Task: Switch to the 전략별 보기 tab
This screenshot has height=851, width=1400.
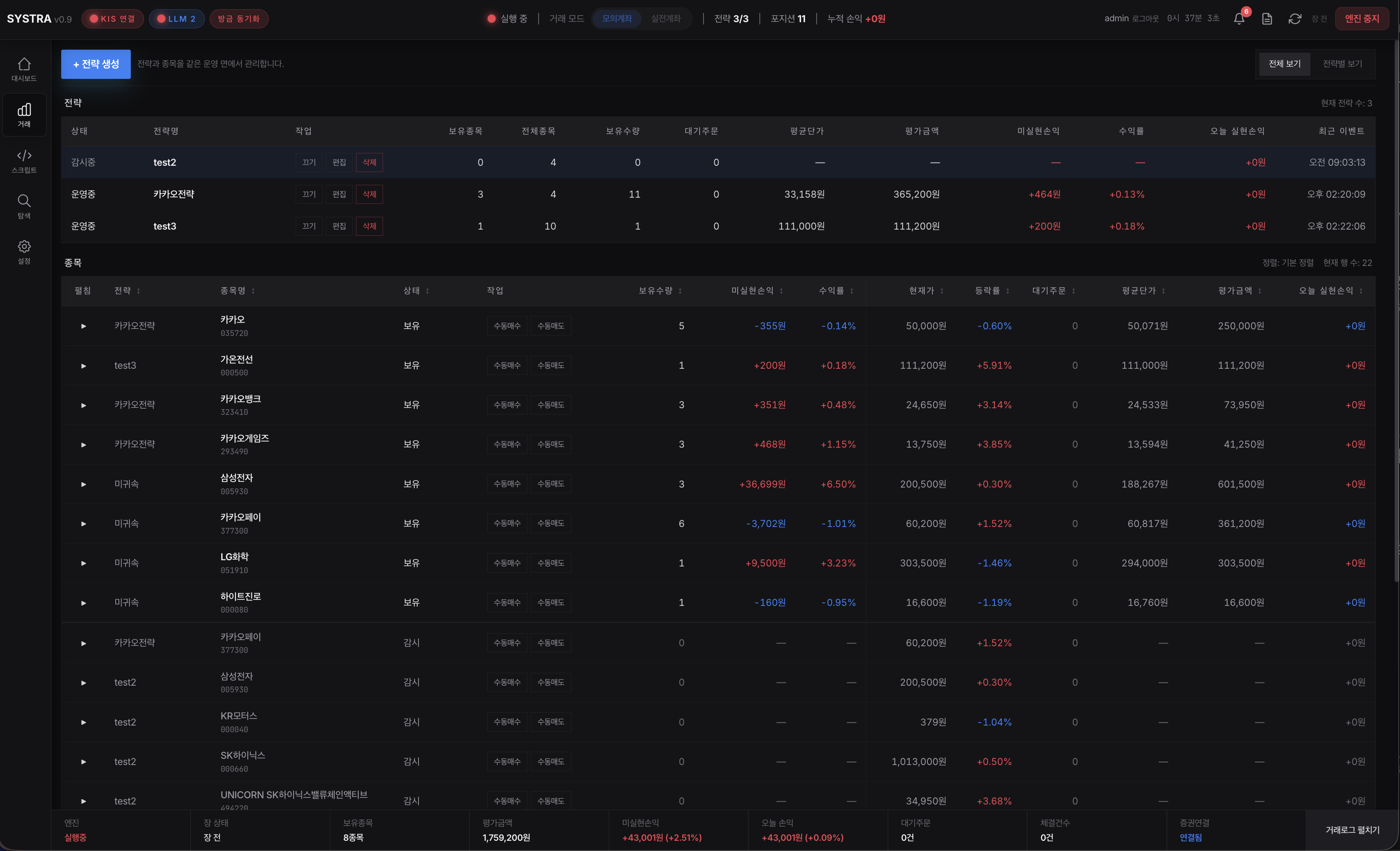Action: [x=1342, y=64]
